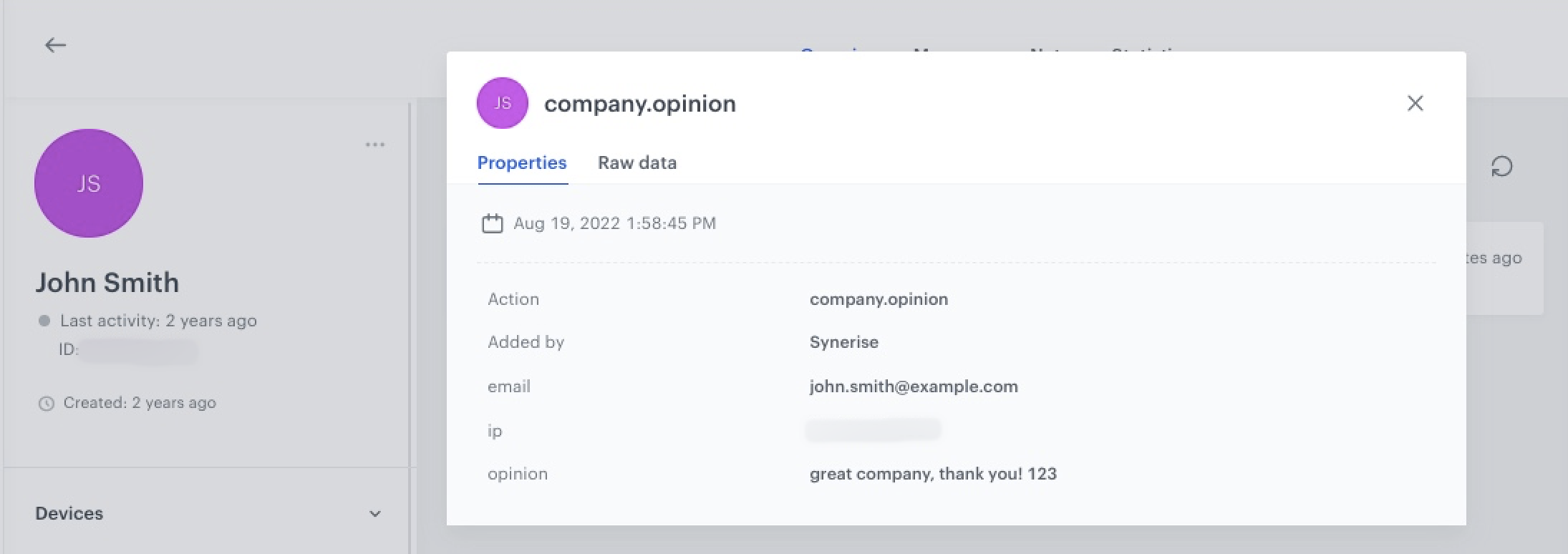Go back using the left arrow icon

(x=55, y=45)
